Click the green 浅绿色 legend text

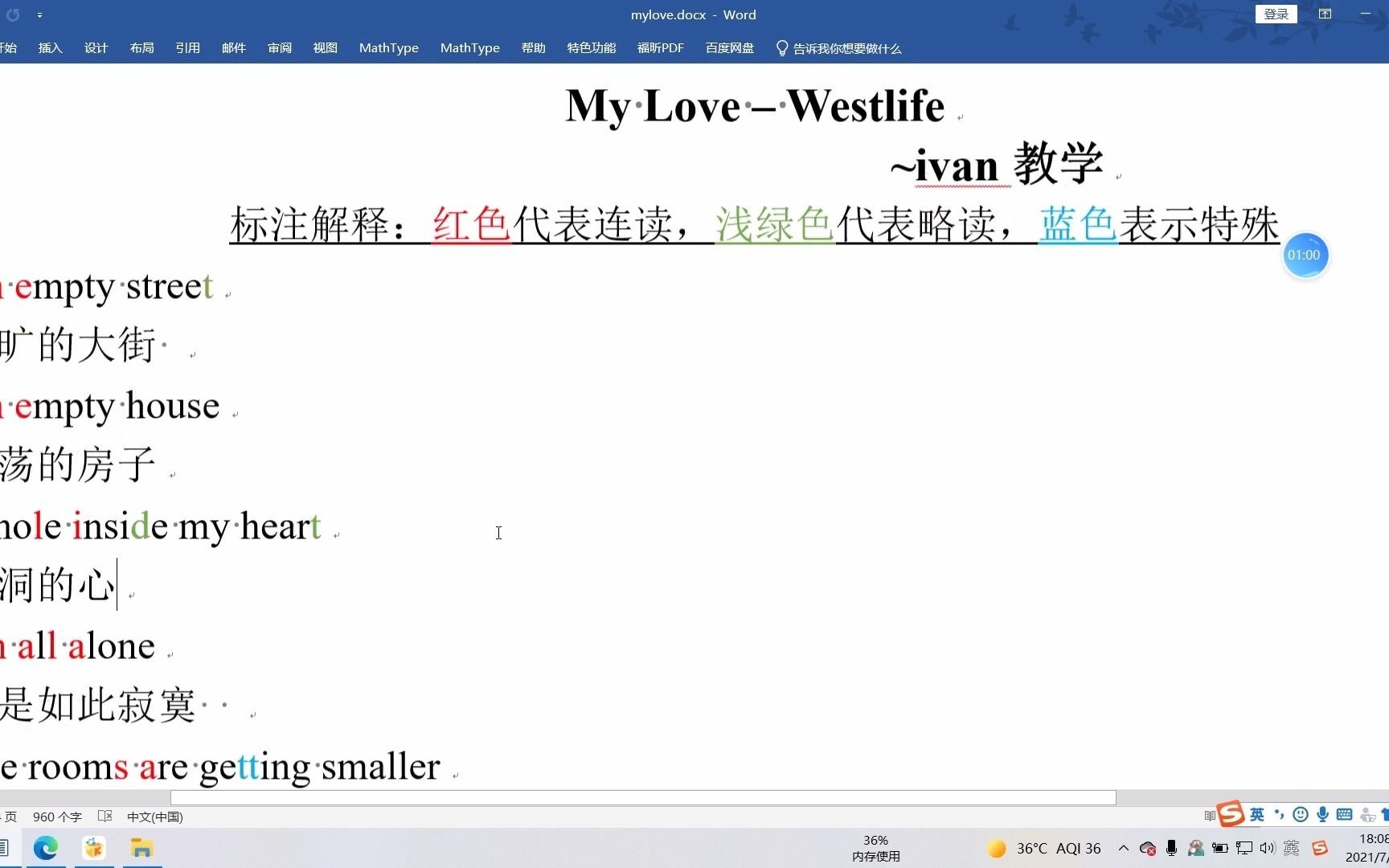point(774,224)
